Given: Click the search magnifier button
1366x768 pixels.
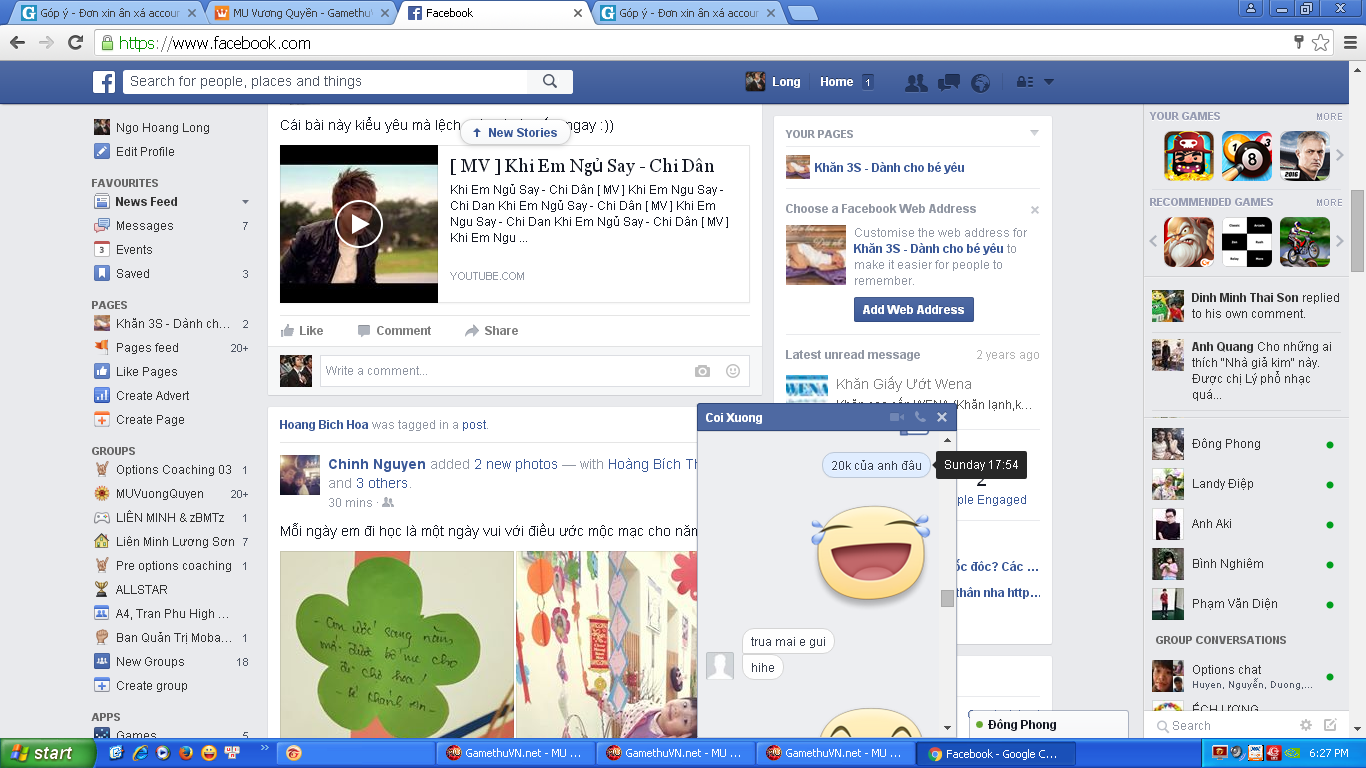Looking at the screenshot, I should pyautogui.click(x=550, y=82).
